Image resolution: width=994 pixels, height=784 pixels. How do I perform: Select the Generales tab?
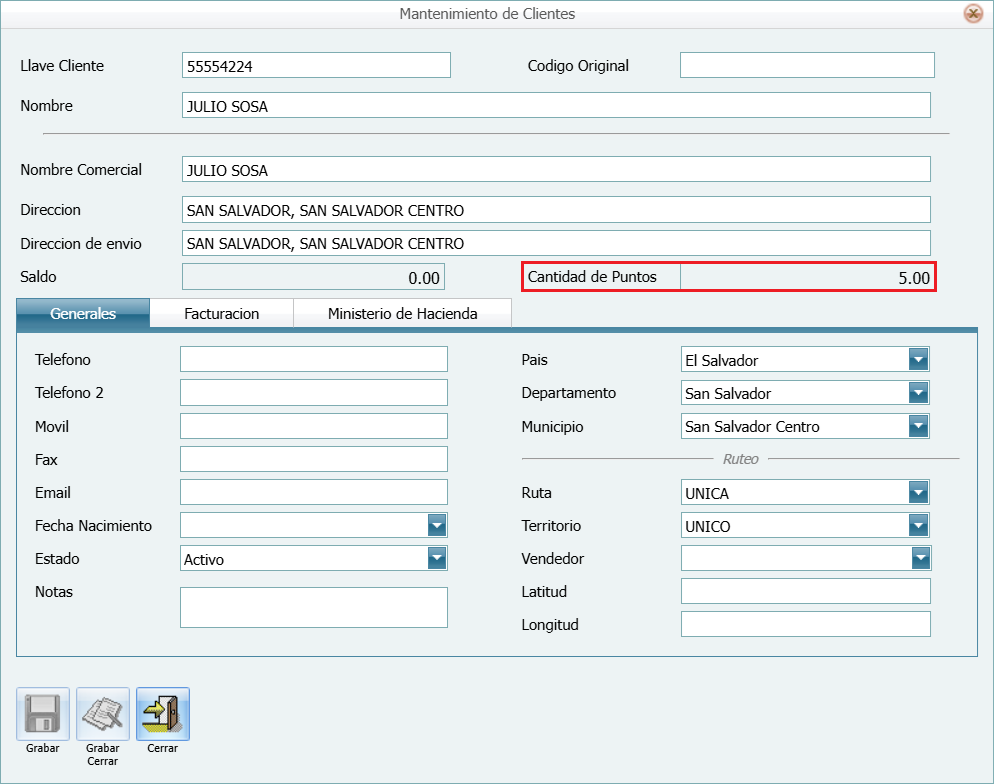point(82,313)
